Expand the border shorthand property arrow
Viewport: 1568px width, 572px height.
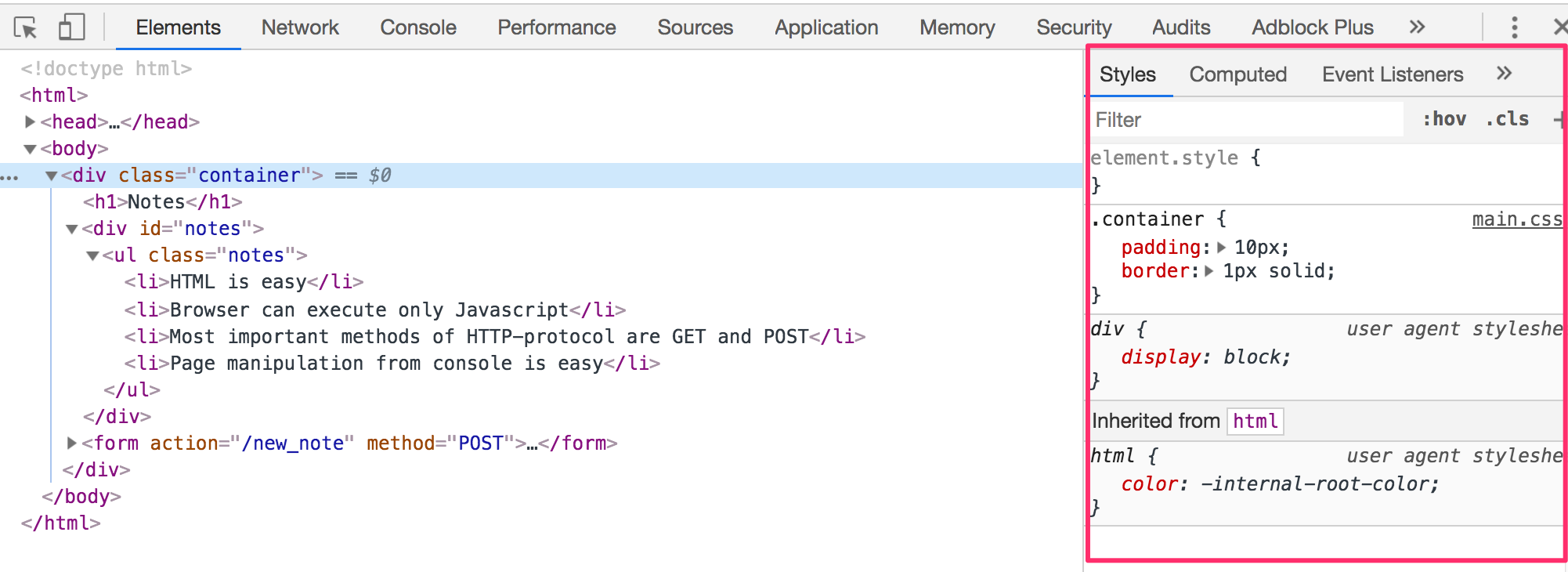coord(1210,271)
